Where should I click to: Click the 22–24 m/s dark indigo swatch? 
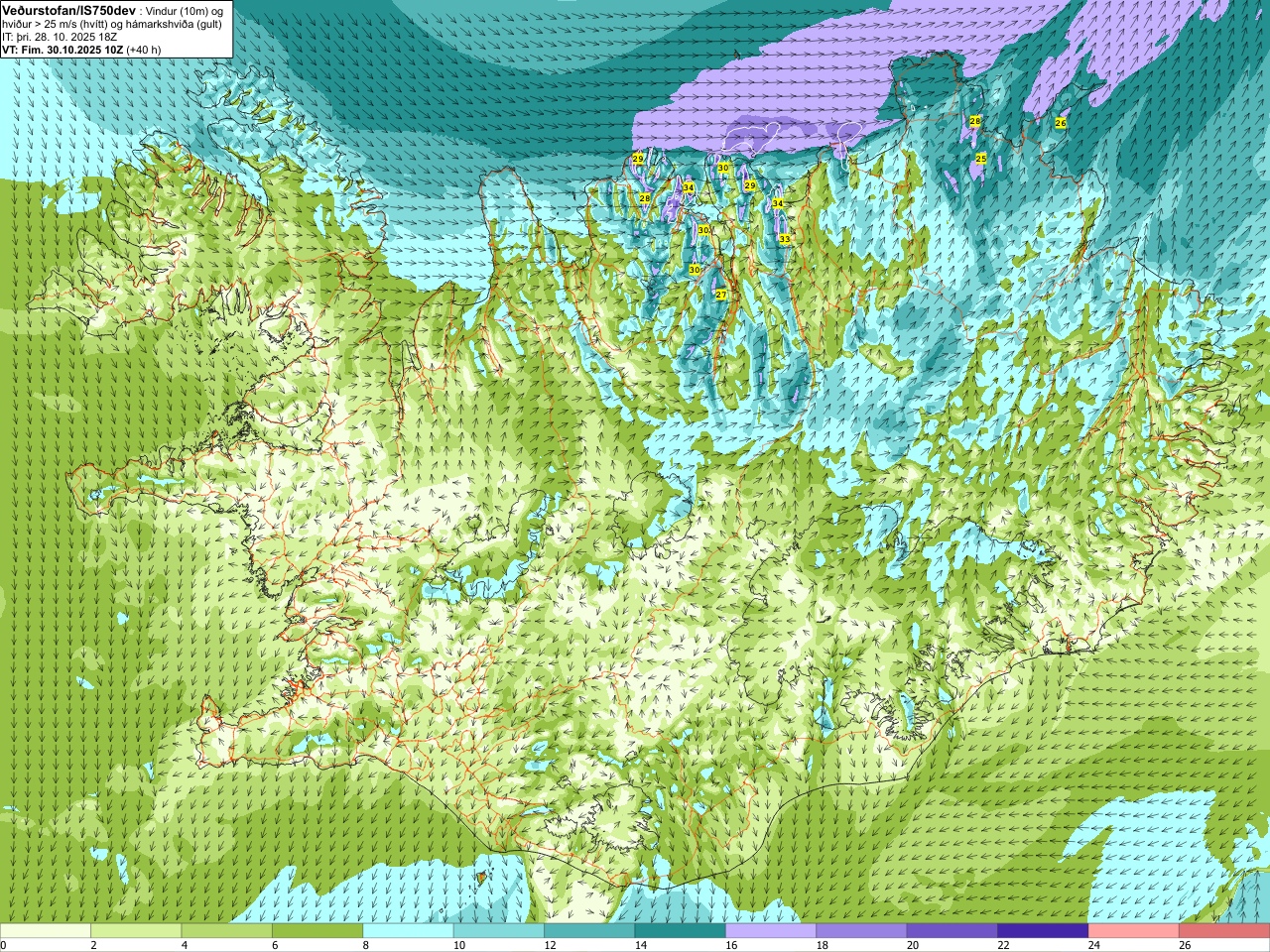click(1043, 931)
